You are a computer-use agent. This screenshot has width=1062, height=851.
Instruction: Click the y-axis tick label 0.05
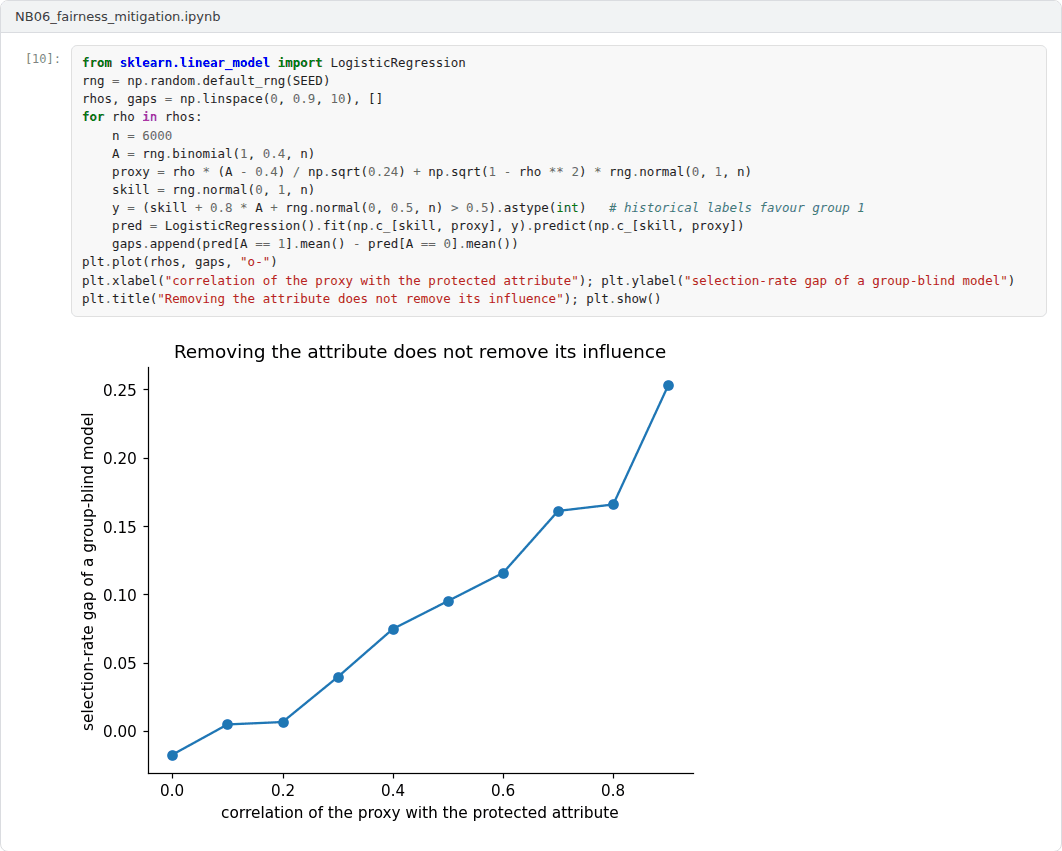click(x=120, y=663)
